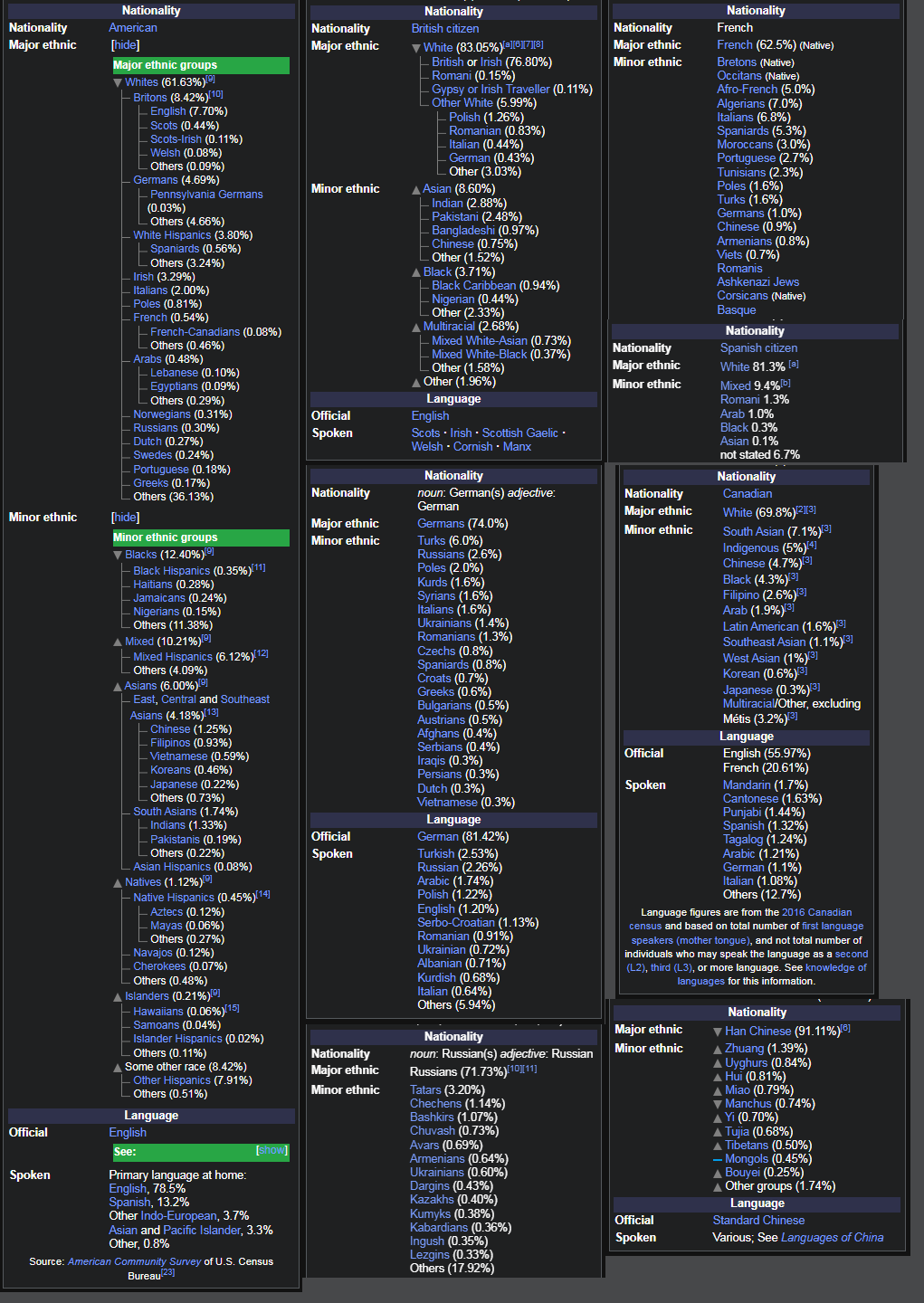This screenshot has width=924, height=1303.
Task: Open the French-Canadians link
Action: 195,332
